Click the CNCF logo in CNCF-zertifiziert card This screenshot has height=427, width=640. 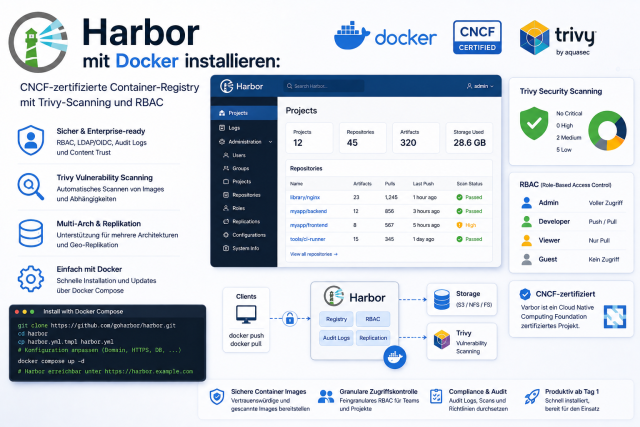point(615,316)
